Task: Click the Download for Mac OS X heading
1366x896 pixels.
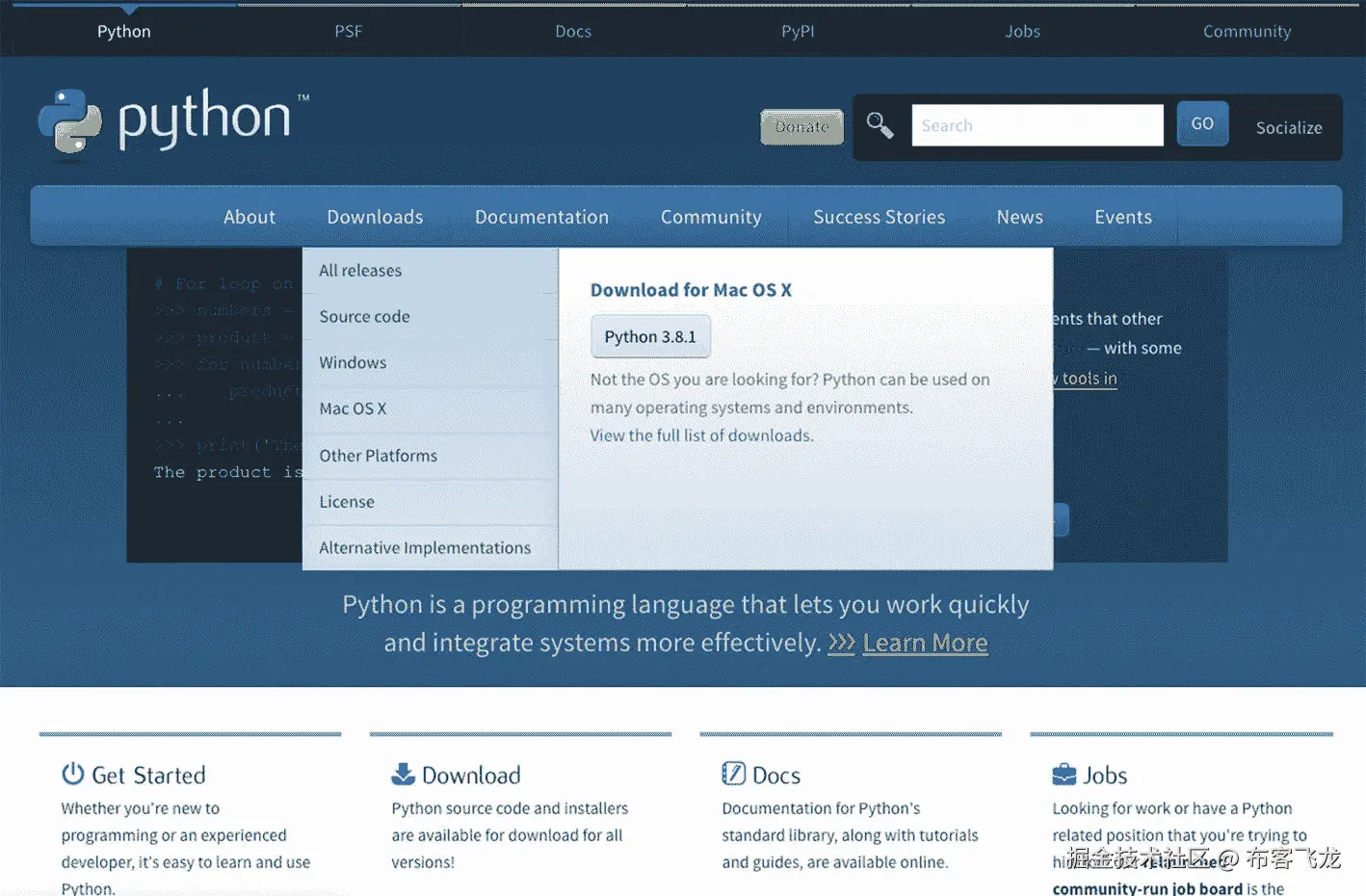Action: point(691,290)
